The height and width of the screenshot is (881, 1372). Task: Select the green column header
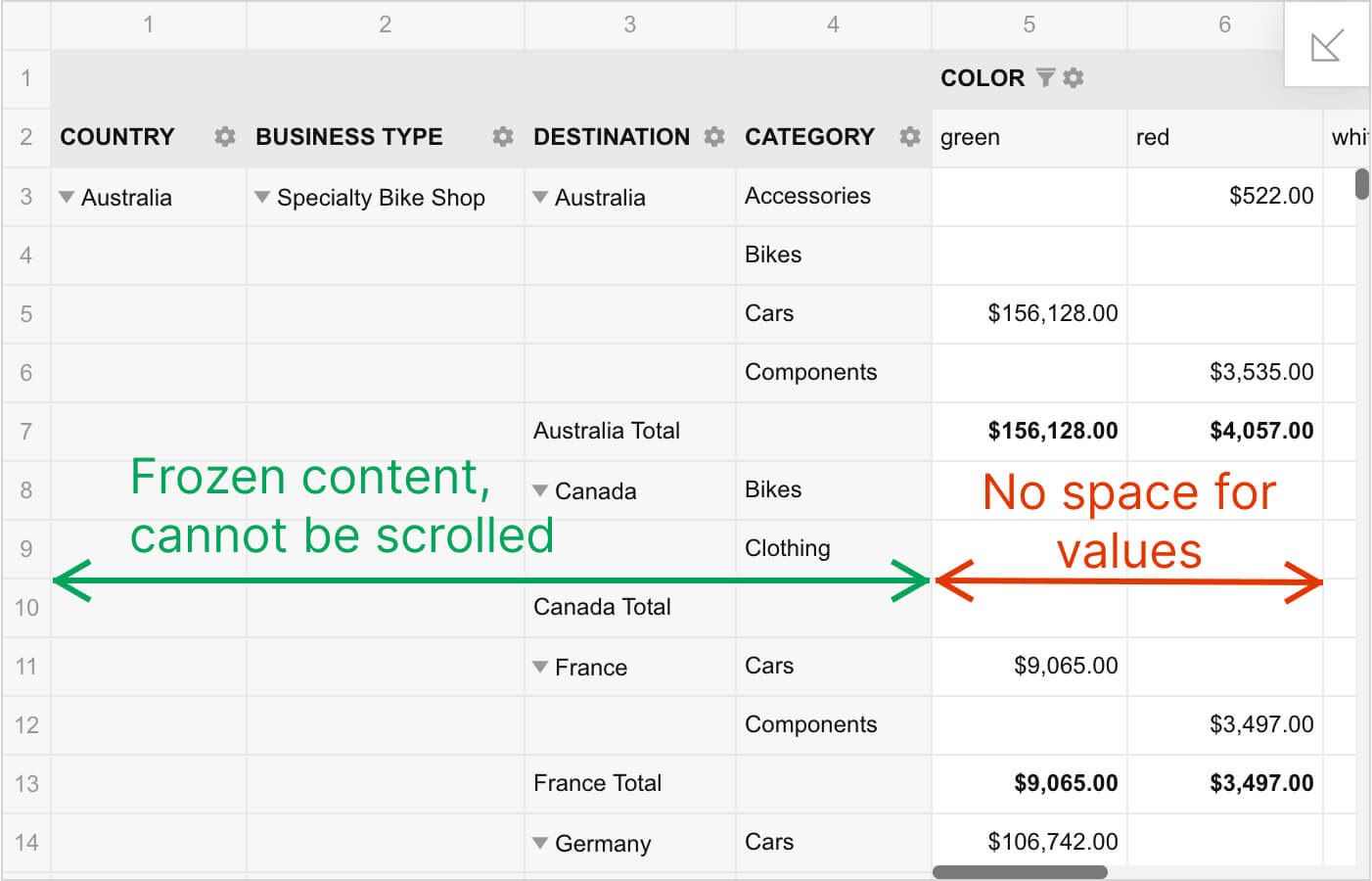[1029, 138]
